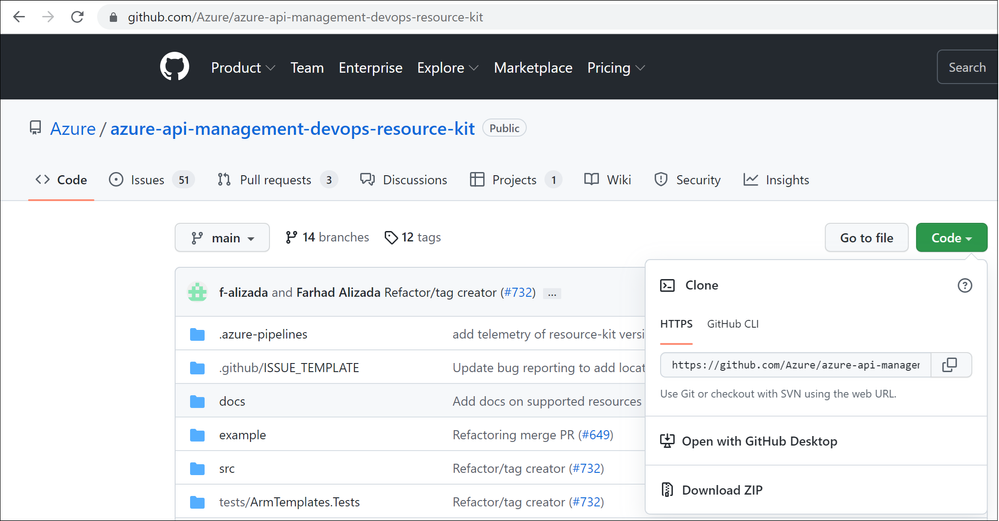Open the main branch dropdown
999x521 pixels.
[222, 238]
